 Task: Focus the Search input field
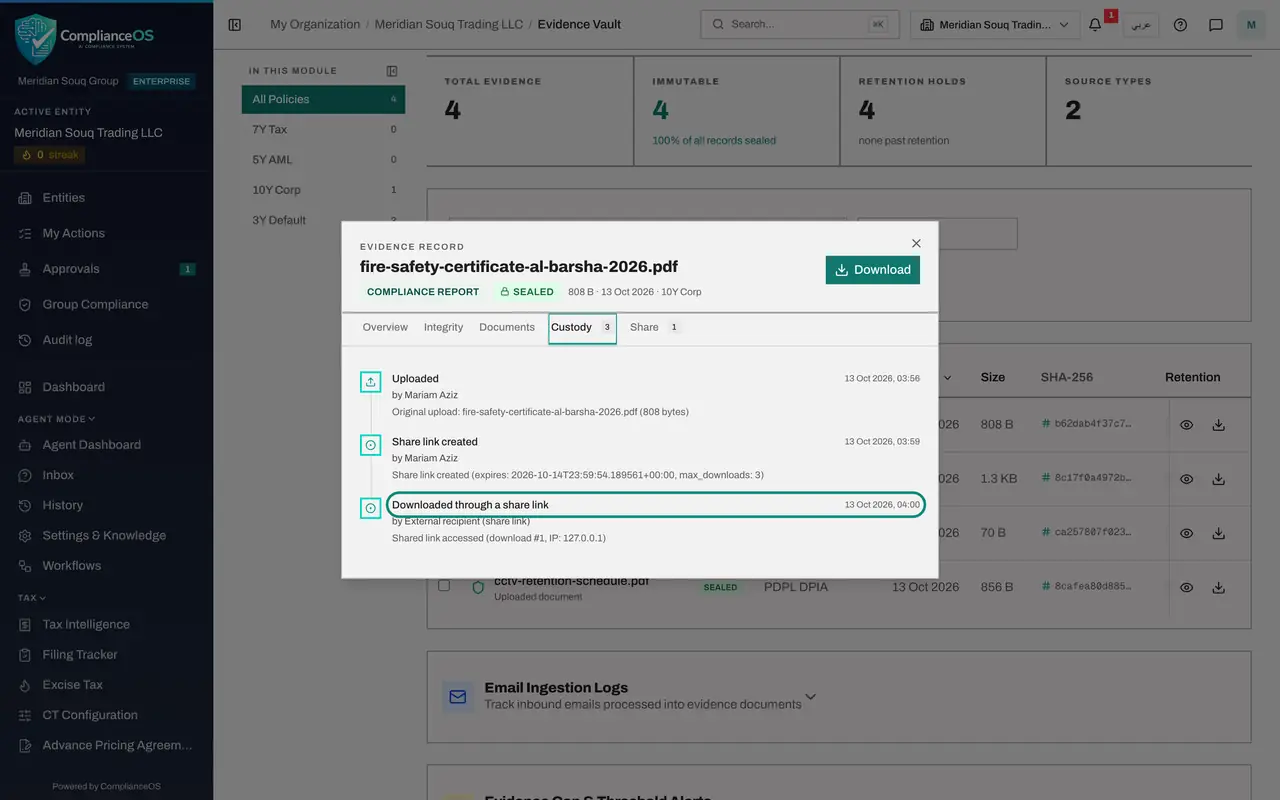(x=800, y=24)
